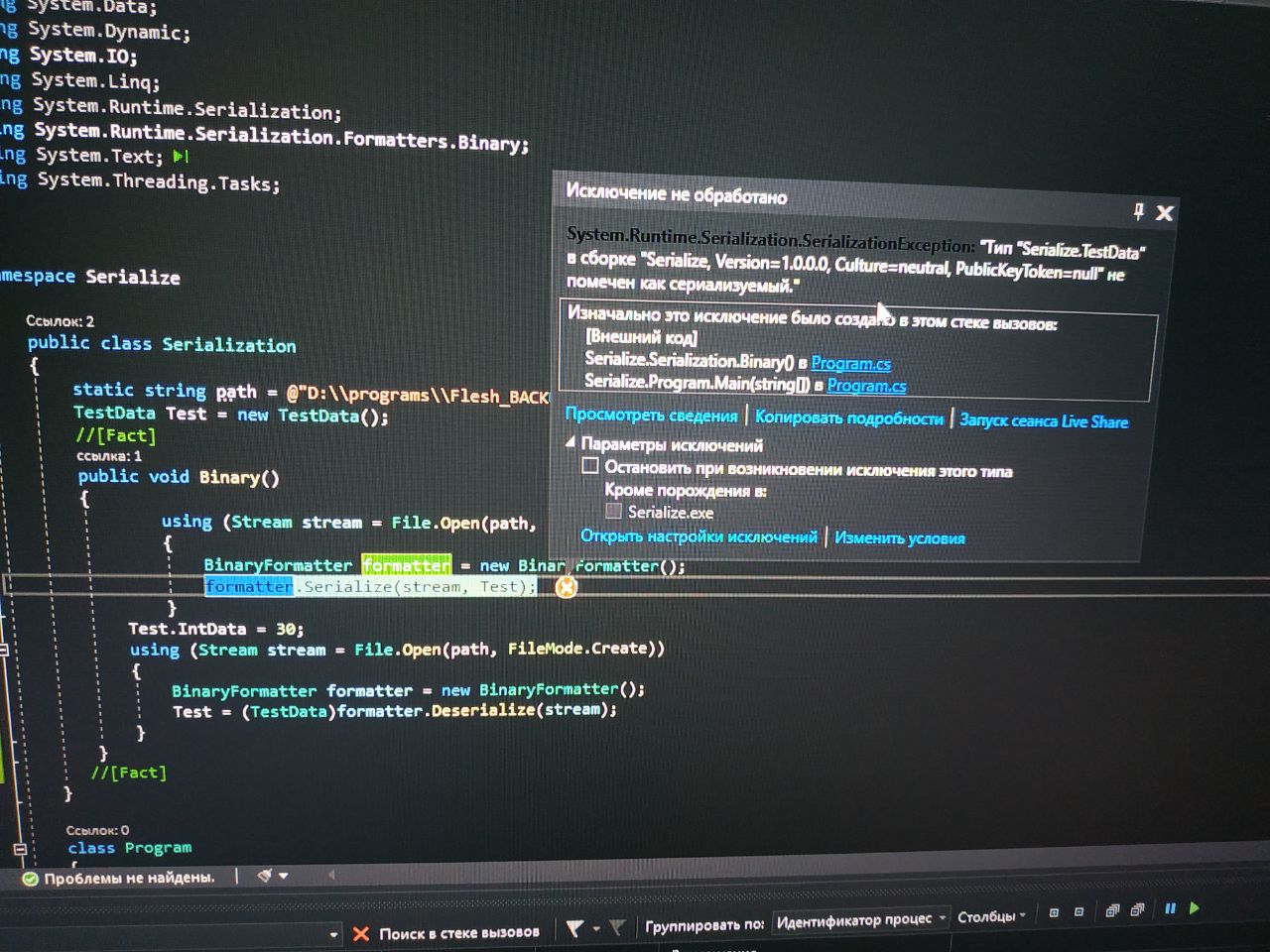Click the collapse call stacks icon
The image size is (1270, 952).
(x=1137, y=908)
